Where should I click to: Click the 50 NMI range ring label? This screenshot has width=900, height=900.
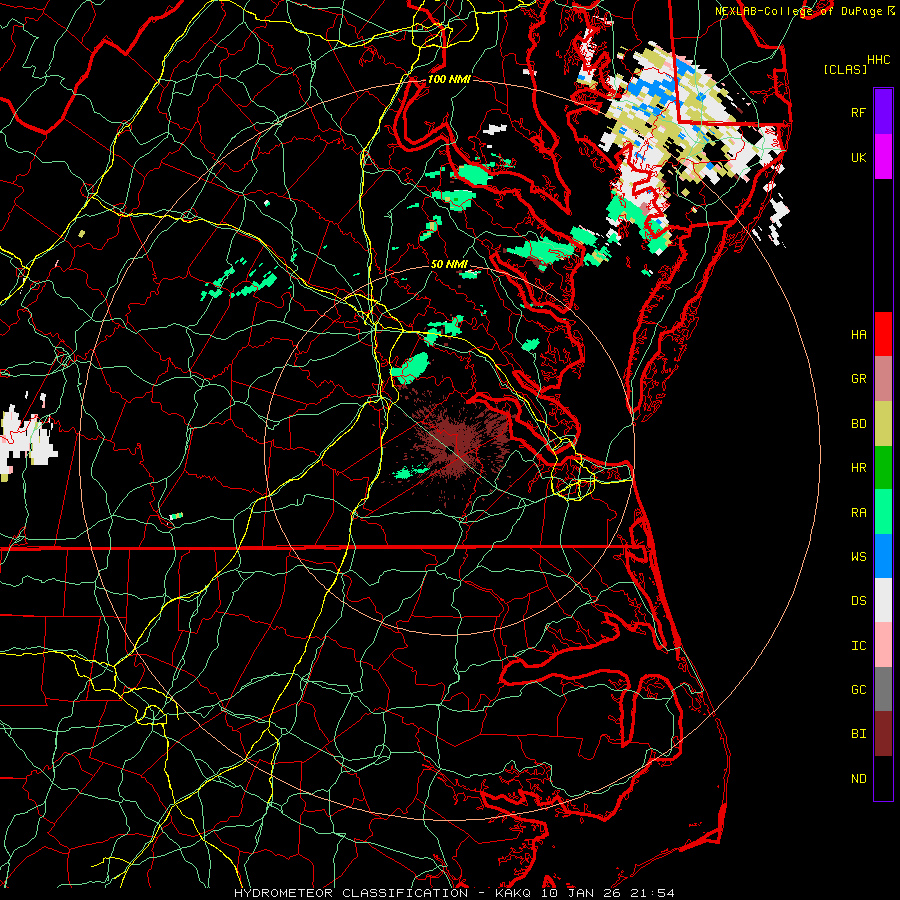pyautogui.click(x=449, y=264)
